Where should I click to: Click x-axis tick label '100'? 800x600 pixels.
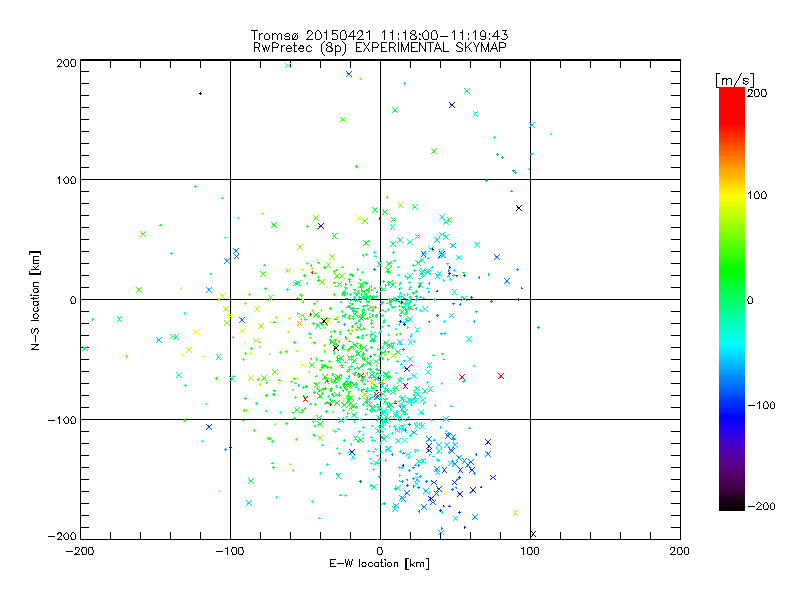(530, 552)
